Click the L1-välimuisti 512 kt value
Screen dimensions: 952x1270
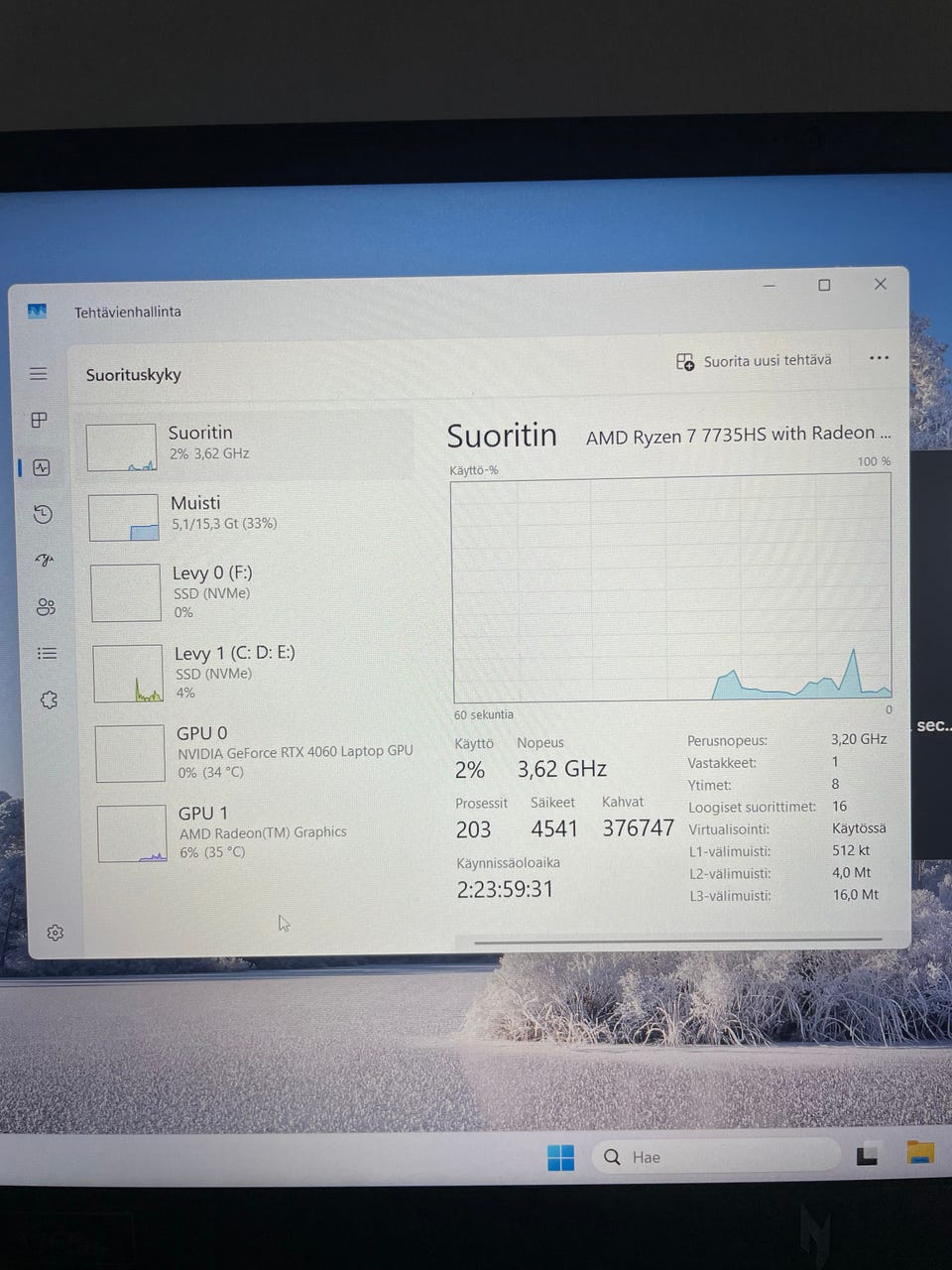click(851, 850)
